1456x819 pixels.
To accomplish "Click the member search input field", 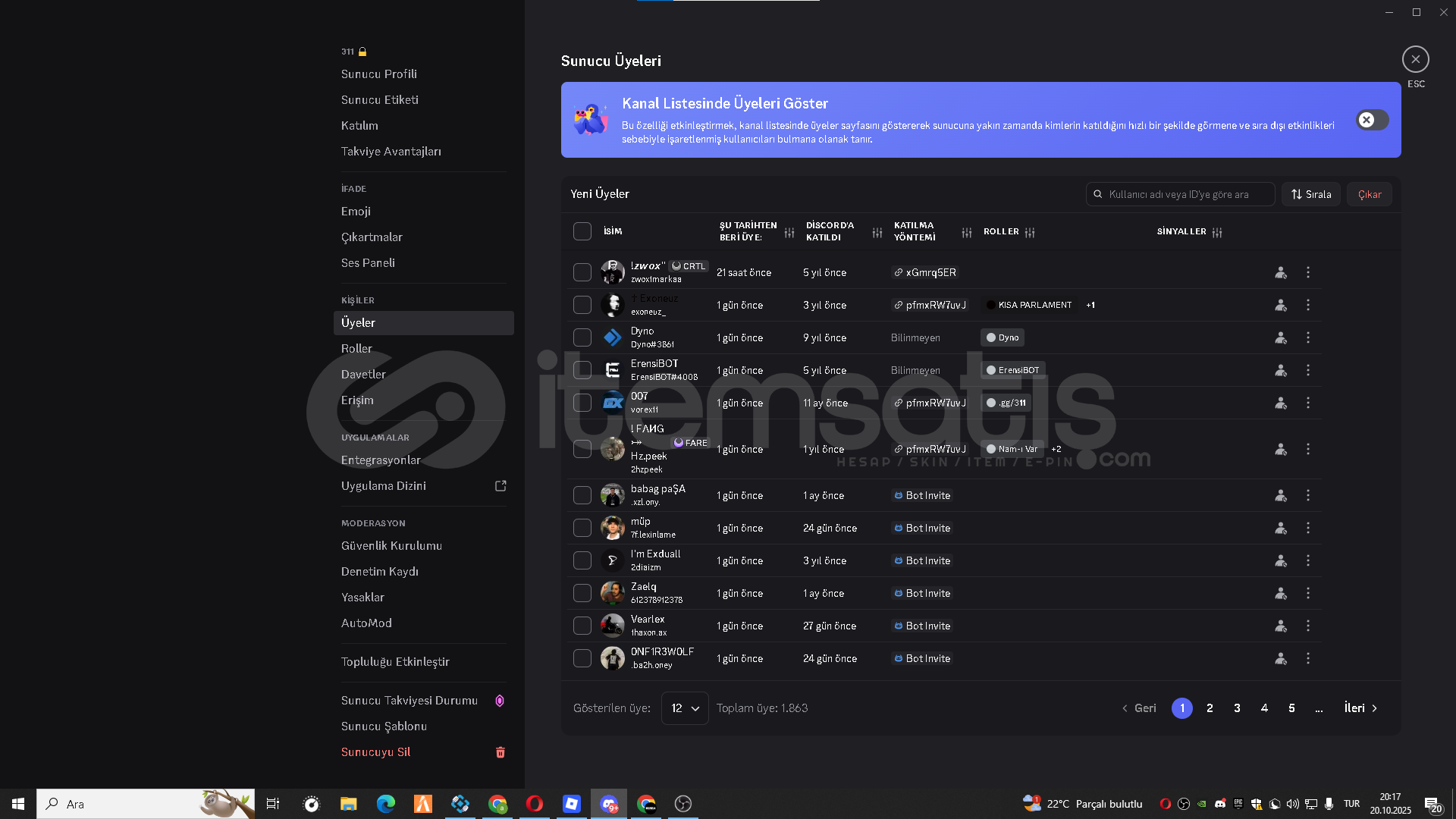I will point(1187,194).
